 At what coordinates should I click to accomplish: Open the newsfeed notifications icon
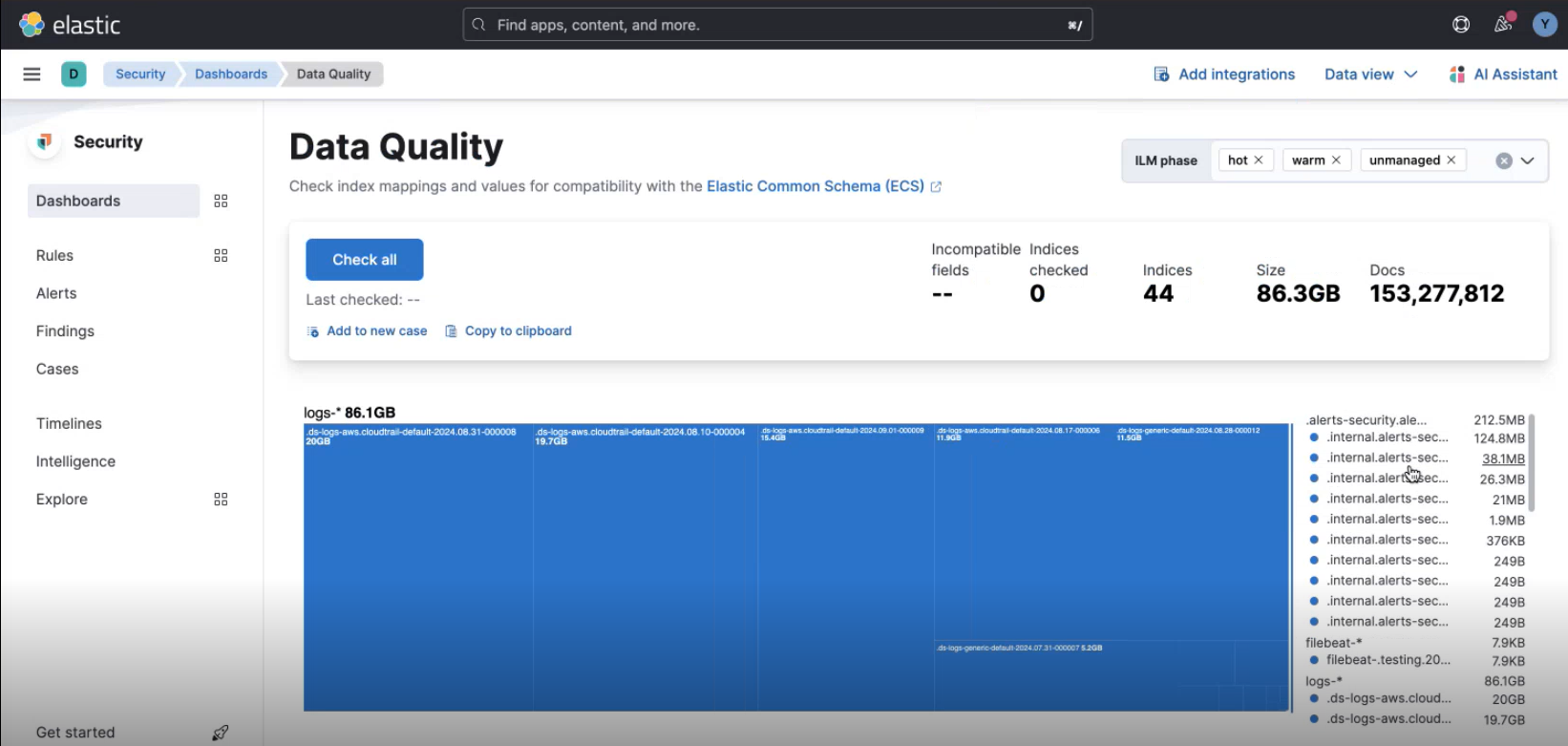[1503, 24]
